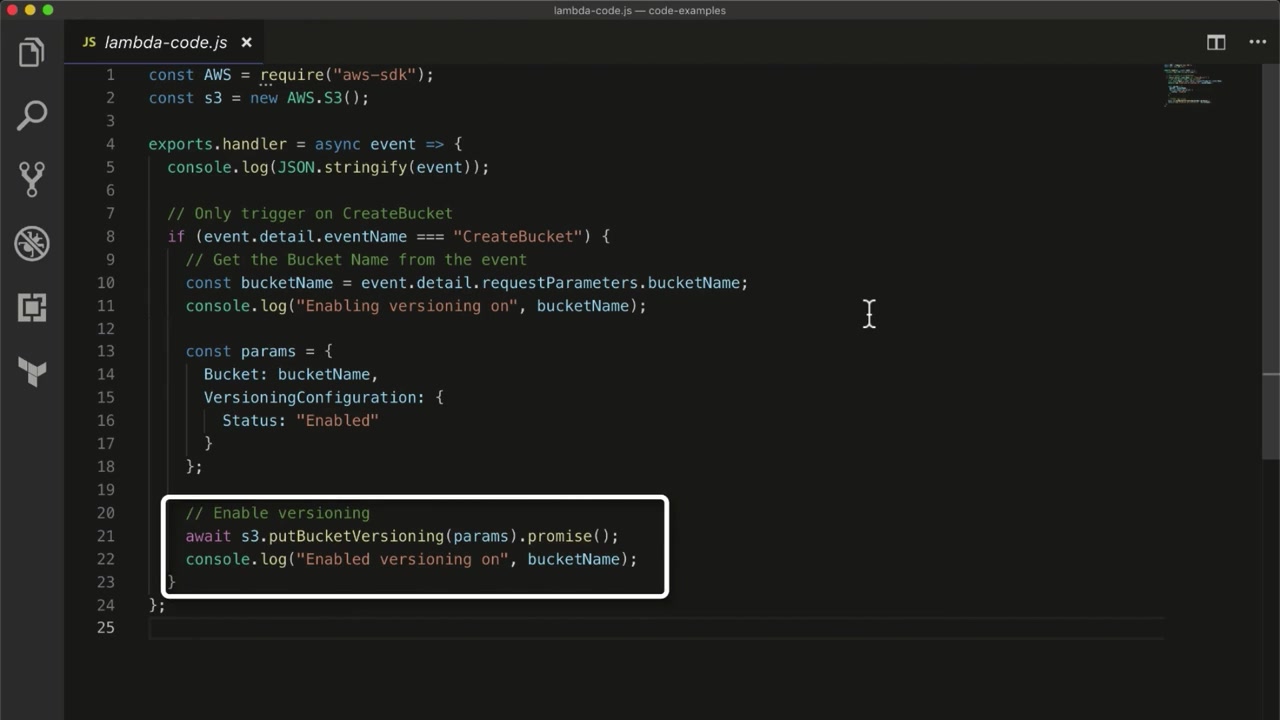Select the lambda-code.js editor tab
Viewport: 1280px width, 720px height.
[x=165, y=42]
